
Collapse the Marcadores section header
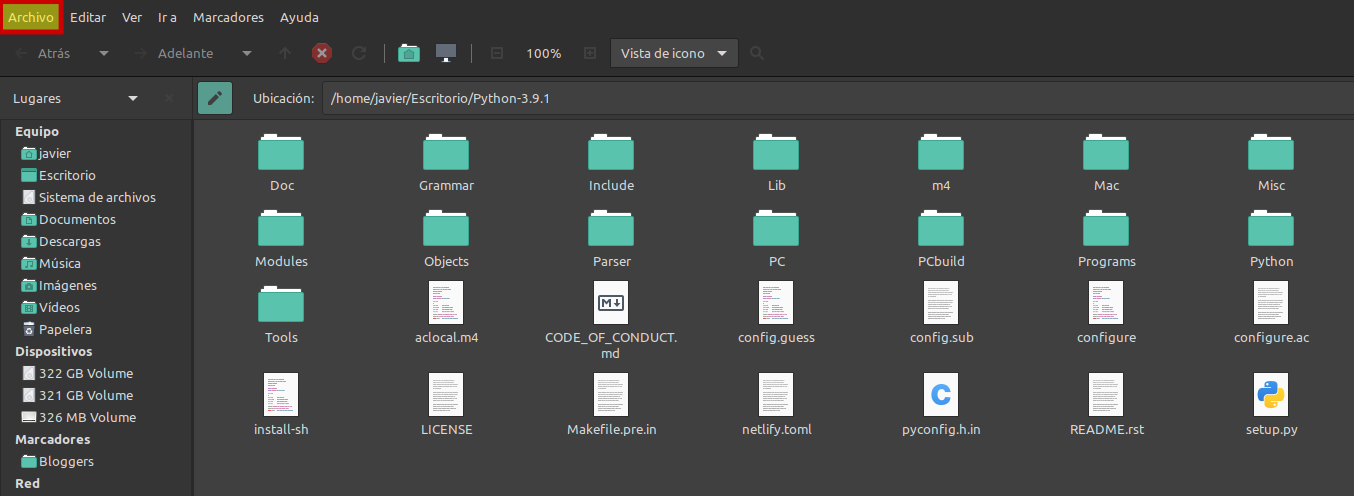pyautogui.click(x=52, y=439)
